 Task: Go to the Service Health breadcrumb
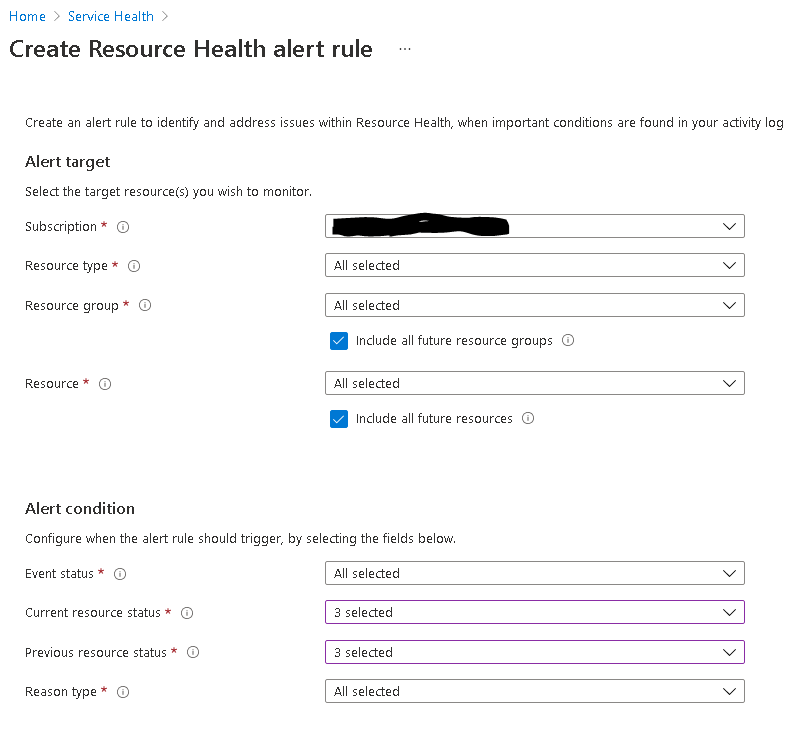pyautogui.click(x=111, y=16)
